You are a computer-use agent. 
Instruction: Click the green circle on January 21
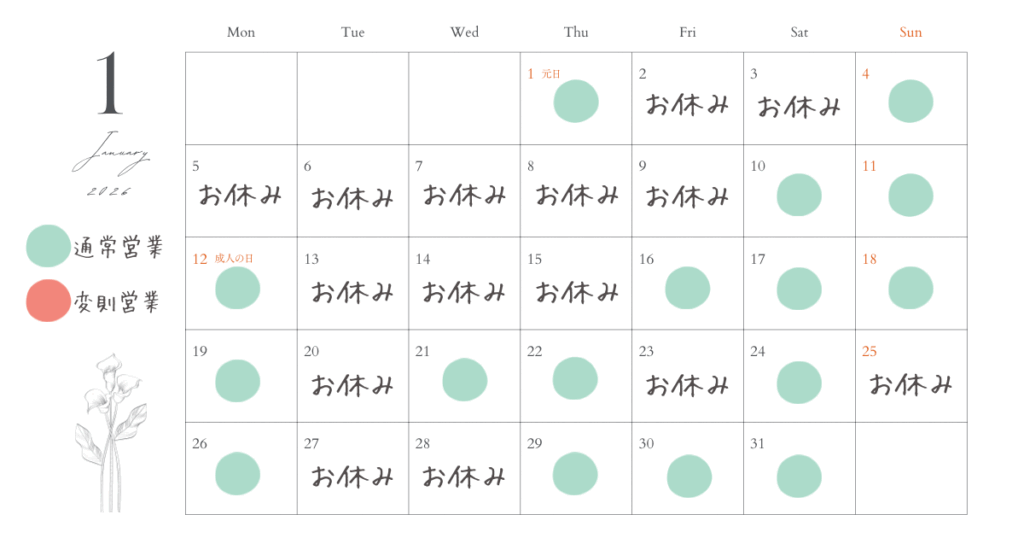click(x=464, y=380)
